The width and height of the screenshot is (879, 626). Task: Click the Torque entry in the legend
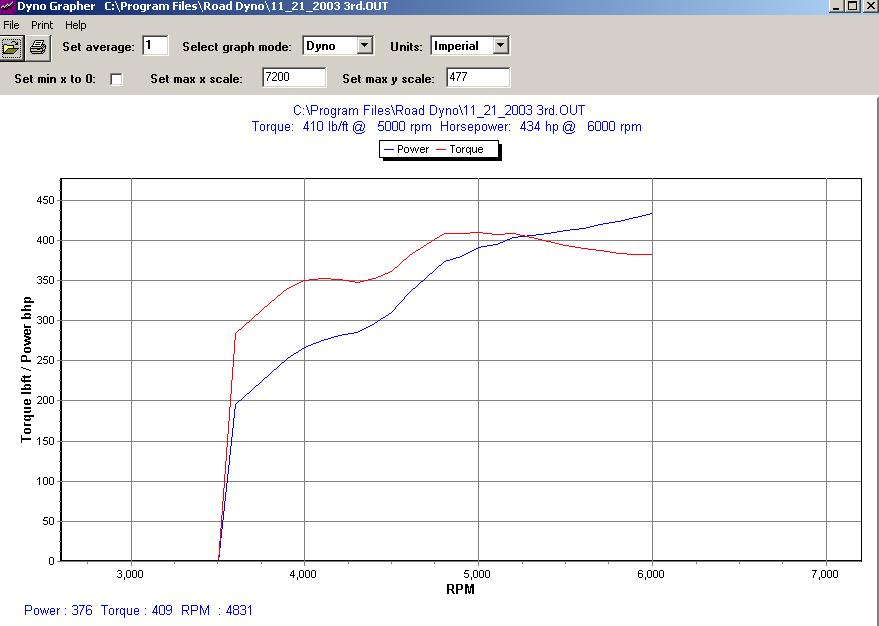(x=460, y=150)
